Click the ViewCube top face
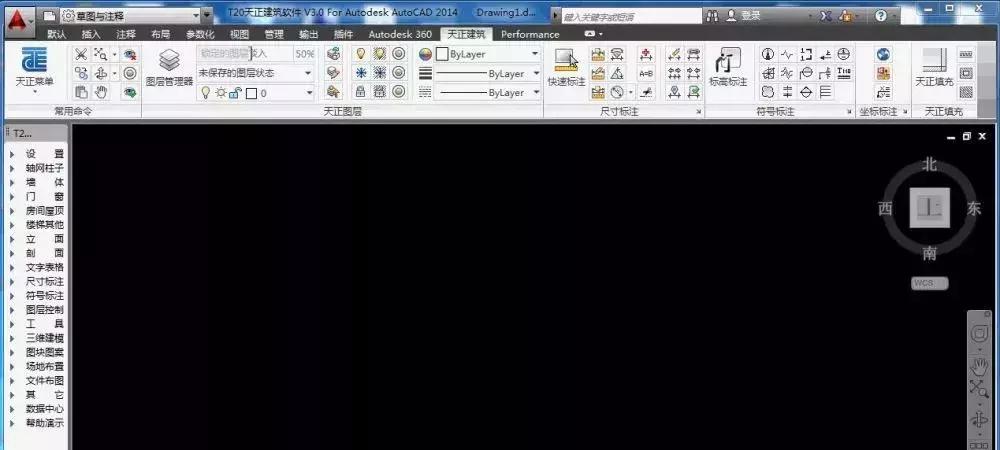1000x450 pixels. (930, 207)
